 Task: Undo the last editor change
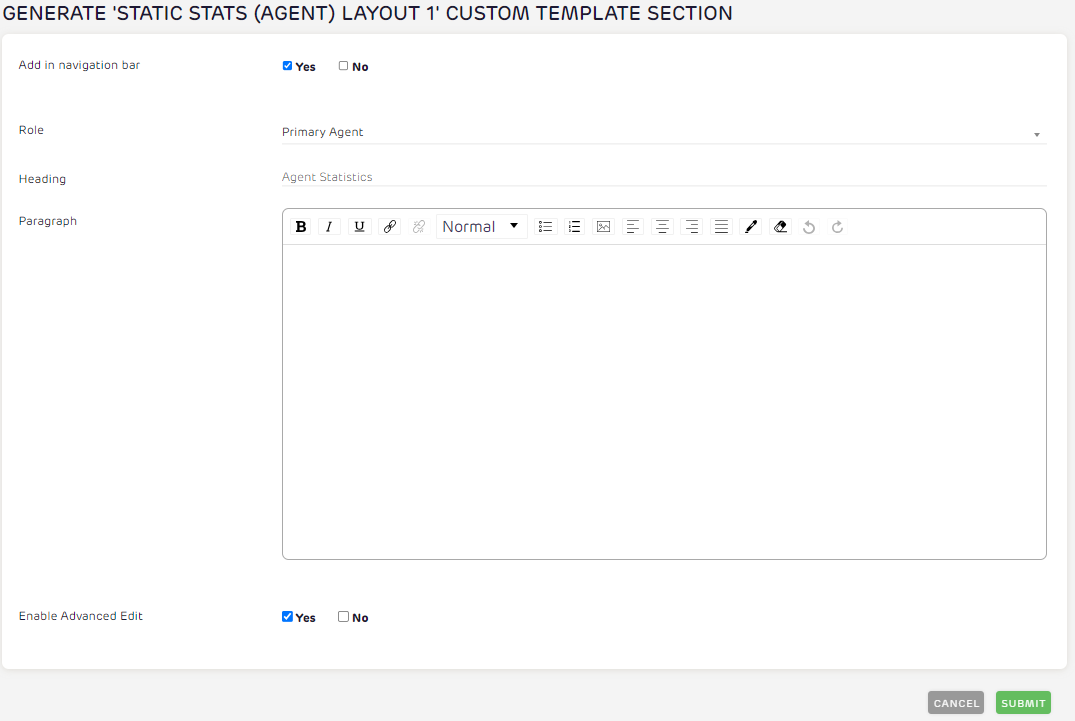click(809, 227)
